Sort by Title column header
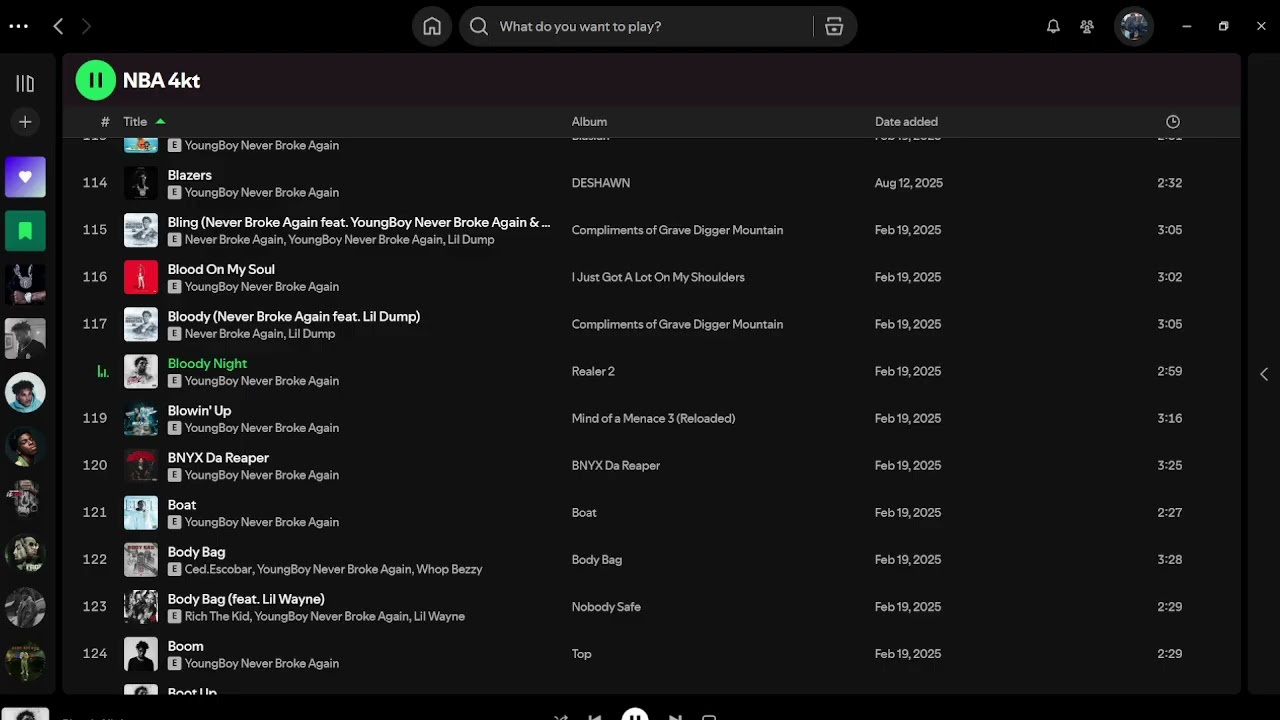The height and width of the screenshot is (720, 1280). (x=135, y=122)
